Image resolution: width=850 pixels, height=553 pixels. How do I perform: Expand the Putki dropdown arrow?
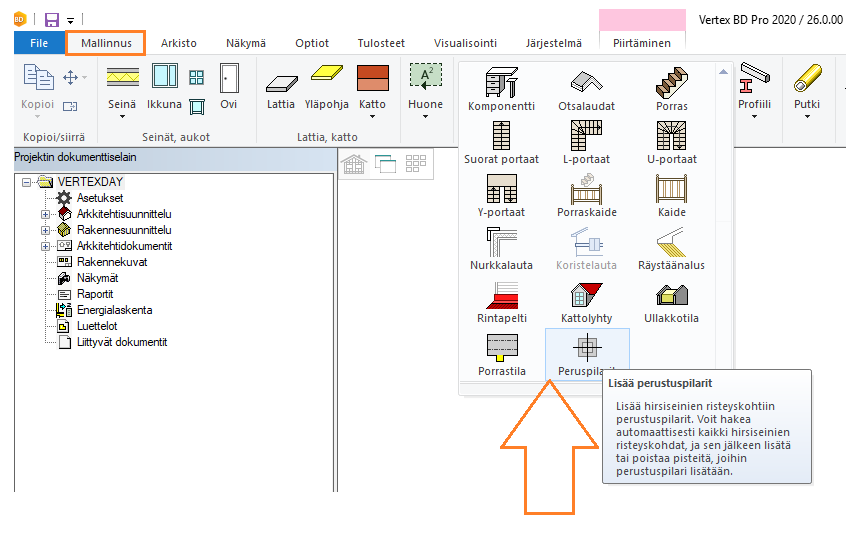[x=807, y=117]
